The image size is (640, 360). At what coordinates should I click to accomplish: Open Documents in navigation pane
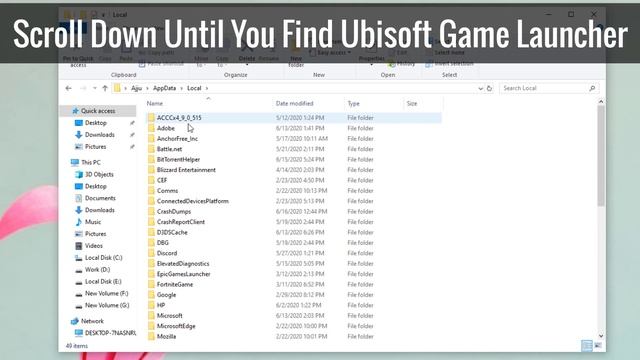(x=100, y=198)
